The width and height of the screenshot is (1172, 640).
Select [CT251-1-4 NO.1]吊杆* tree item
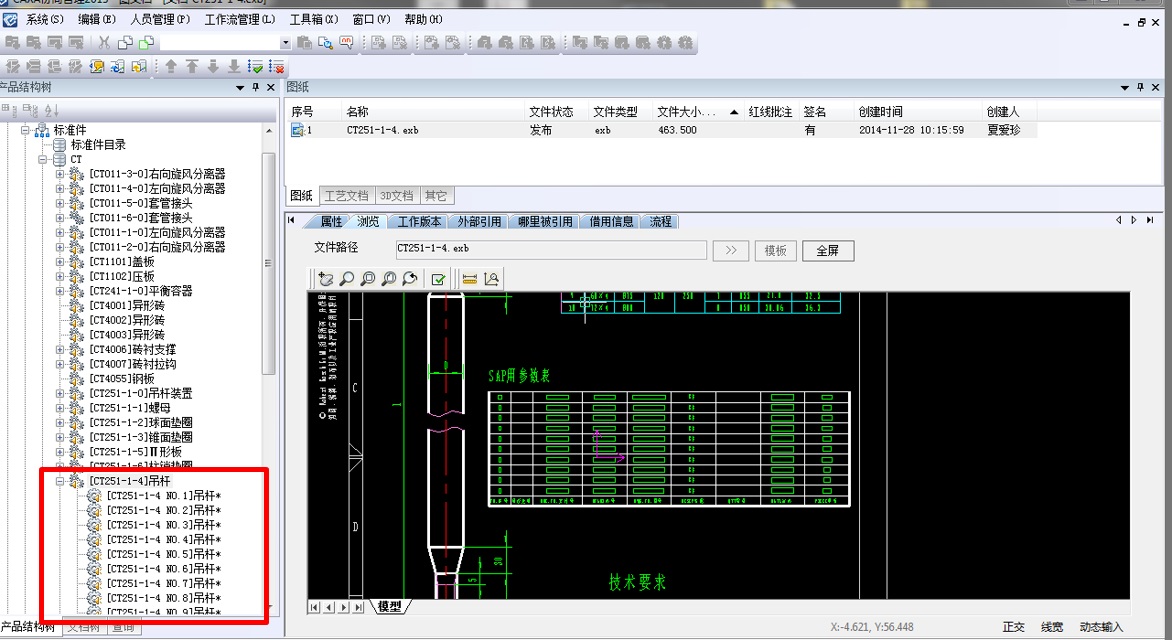click(164, 496)
